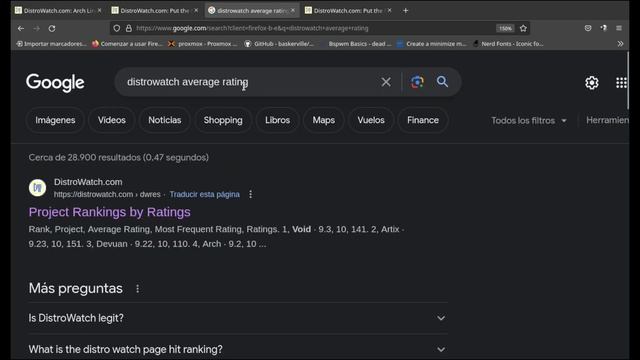Screen dimensions: 640x360
Task: Show more bookmarks with double chevron
Action: tap(620, 44)
